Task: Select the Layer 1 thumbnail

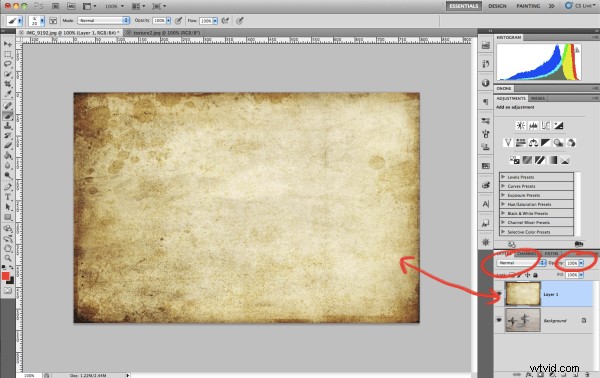Action: pyautogui.click(x=523, y=293)
